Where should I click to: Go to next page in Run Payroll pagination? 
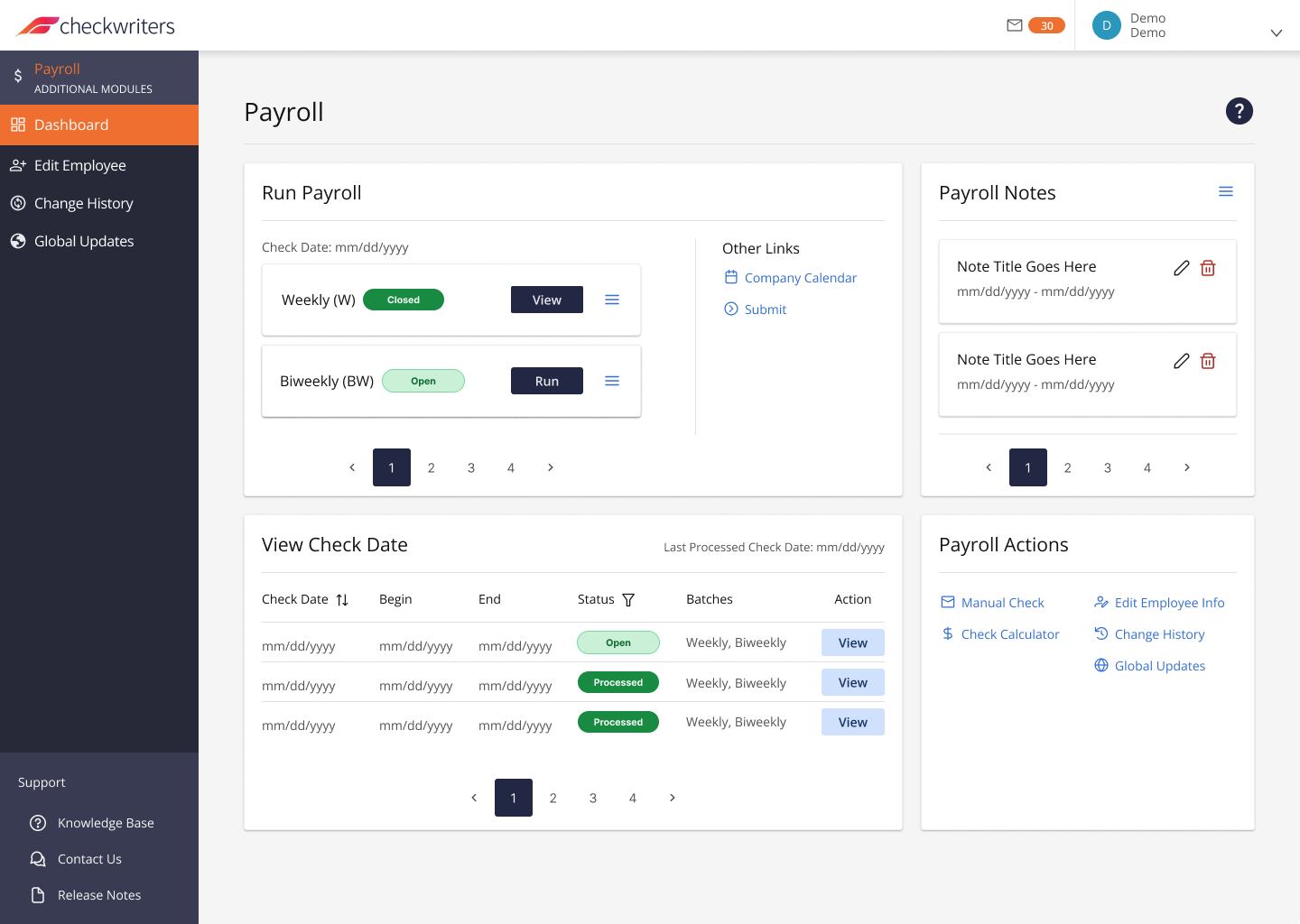(551, 467)
